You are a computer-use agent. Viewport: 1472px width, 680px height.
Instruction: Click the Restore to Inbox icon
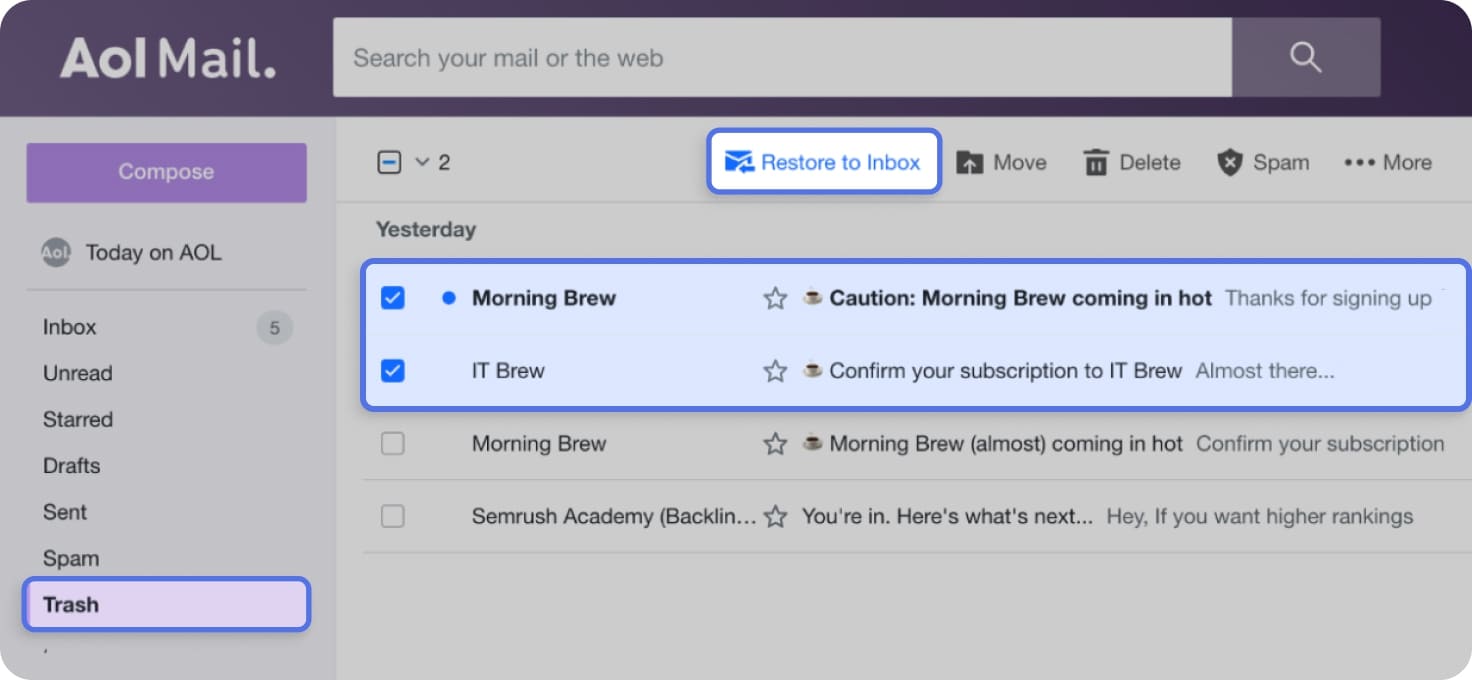(741, 161)
